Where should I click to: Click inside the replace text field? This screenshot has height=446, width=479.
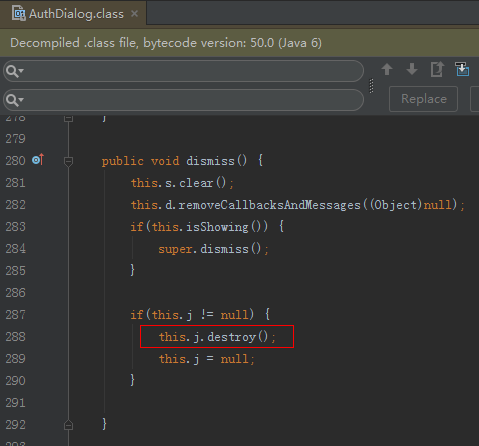183,100
